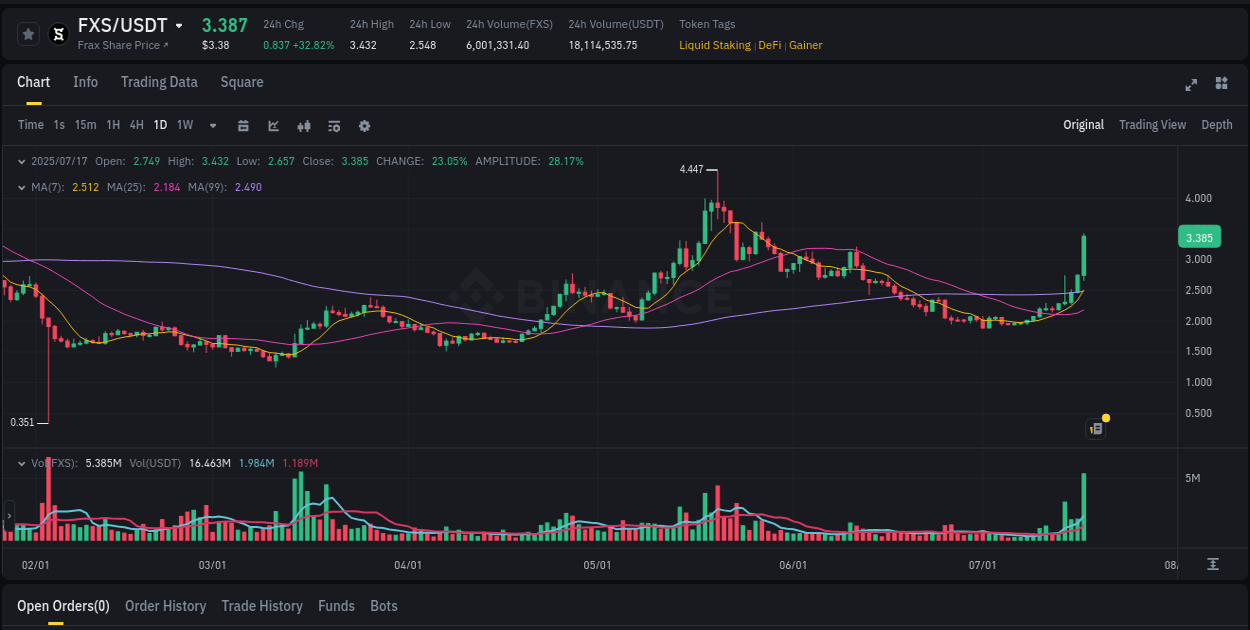Open the extra timeframes dropdown arrow
This screenshot has width=1250, height=630.
click(x=211, y=125)
